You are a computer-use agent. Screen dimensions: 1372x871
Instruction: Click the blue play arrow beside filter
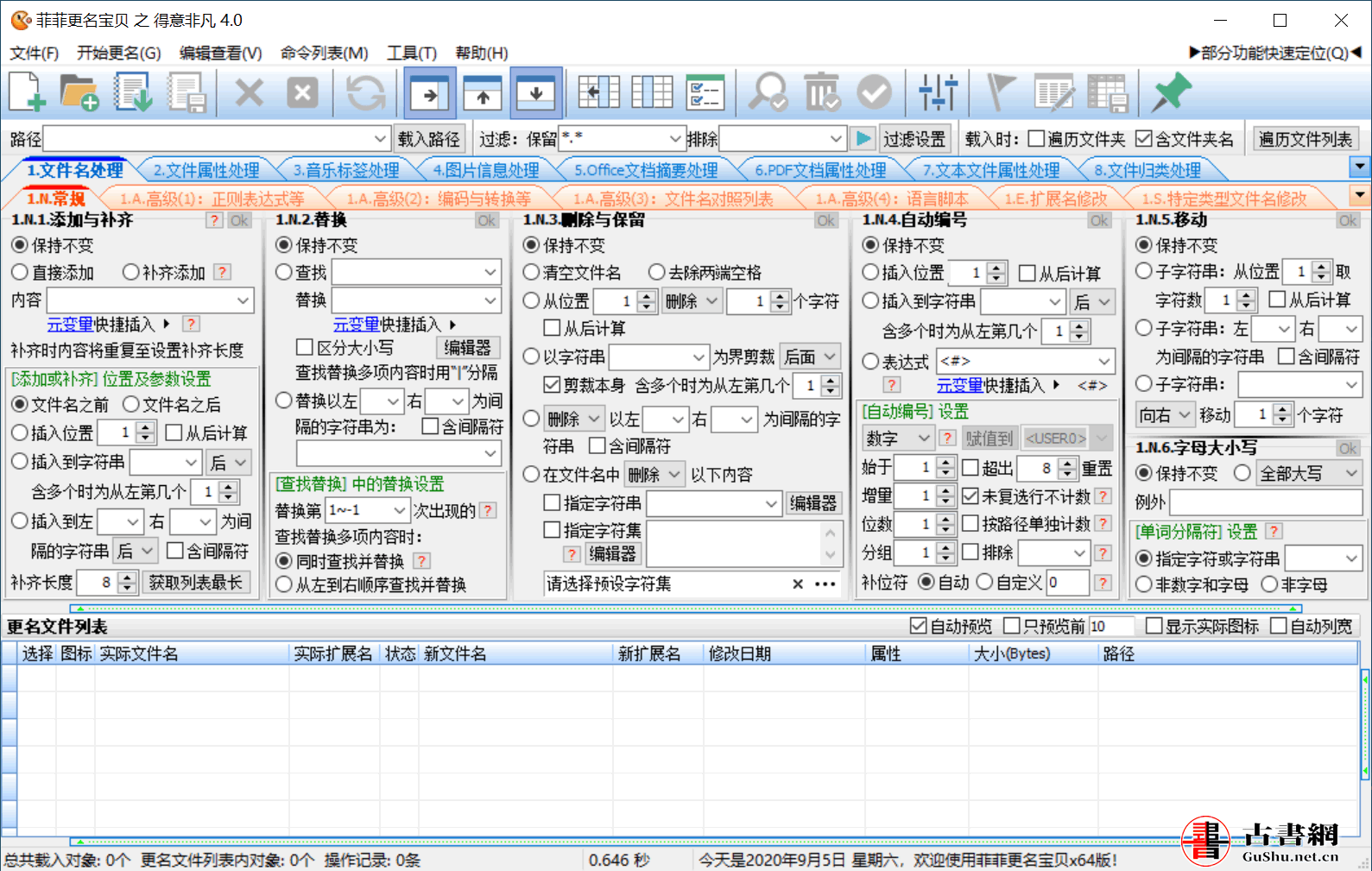click(862, 138)
